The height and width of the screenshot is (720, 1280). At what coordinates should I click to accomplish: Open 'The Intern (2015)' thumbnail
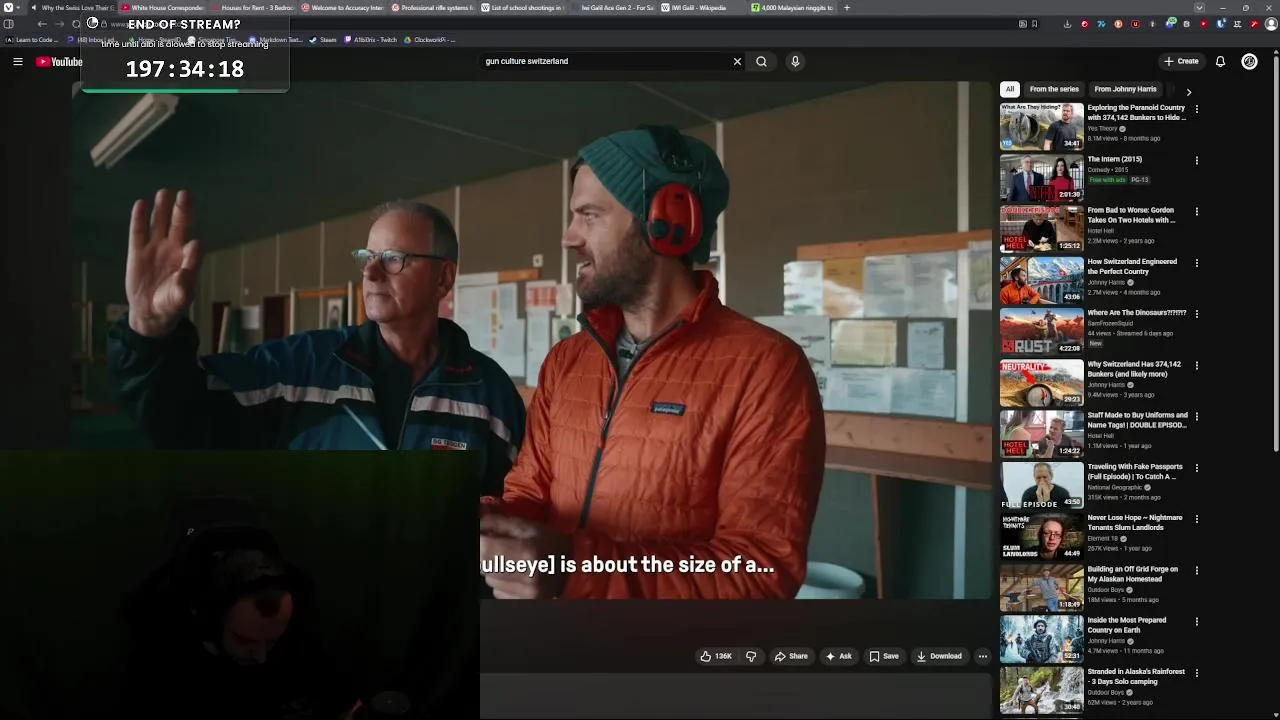click(1041, 177)
